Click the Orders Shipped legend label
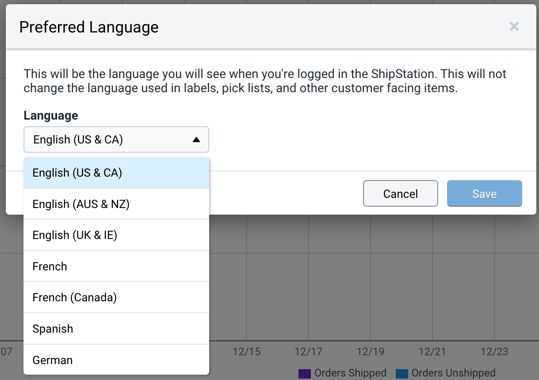The image size is (539, 380). (x=350, y=373)
